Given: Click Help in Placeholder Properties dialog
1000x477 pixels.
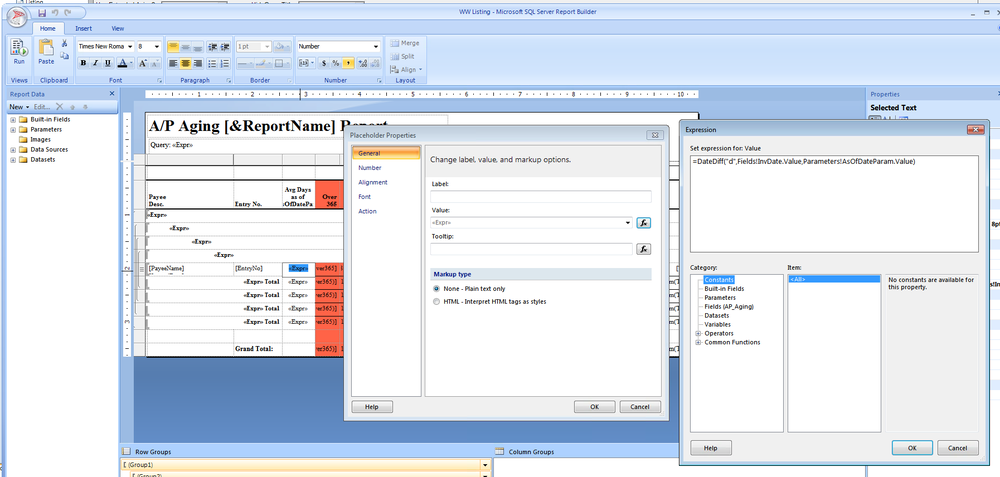Looking at the screenshot, I should click(x=372, y=407).
